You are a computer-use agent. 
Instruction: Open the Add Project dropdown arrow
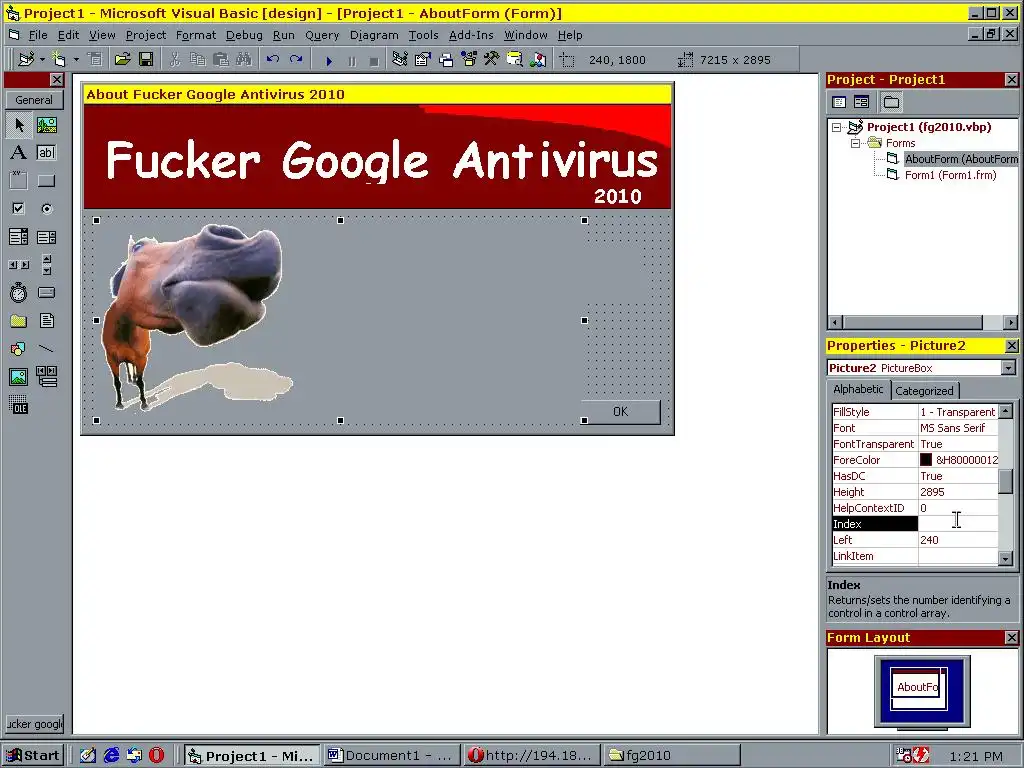point(42,59)
